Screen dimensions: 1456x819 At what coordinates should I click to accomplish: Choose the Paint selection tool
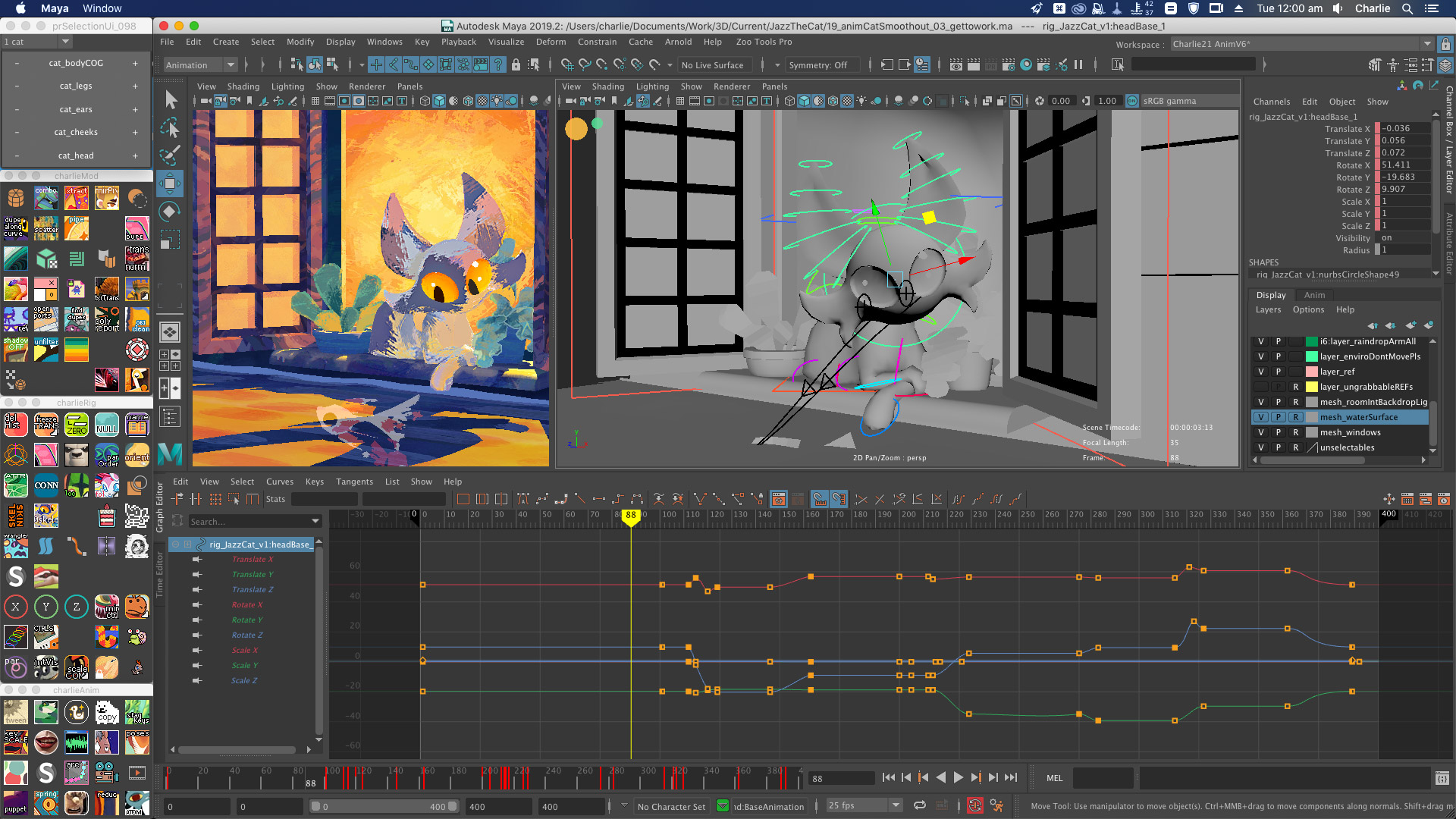pos(171,155)
